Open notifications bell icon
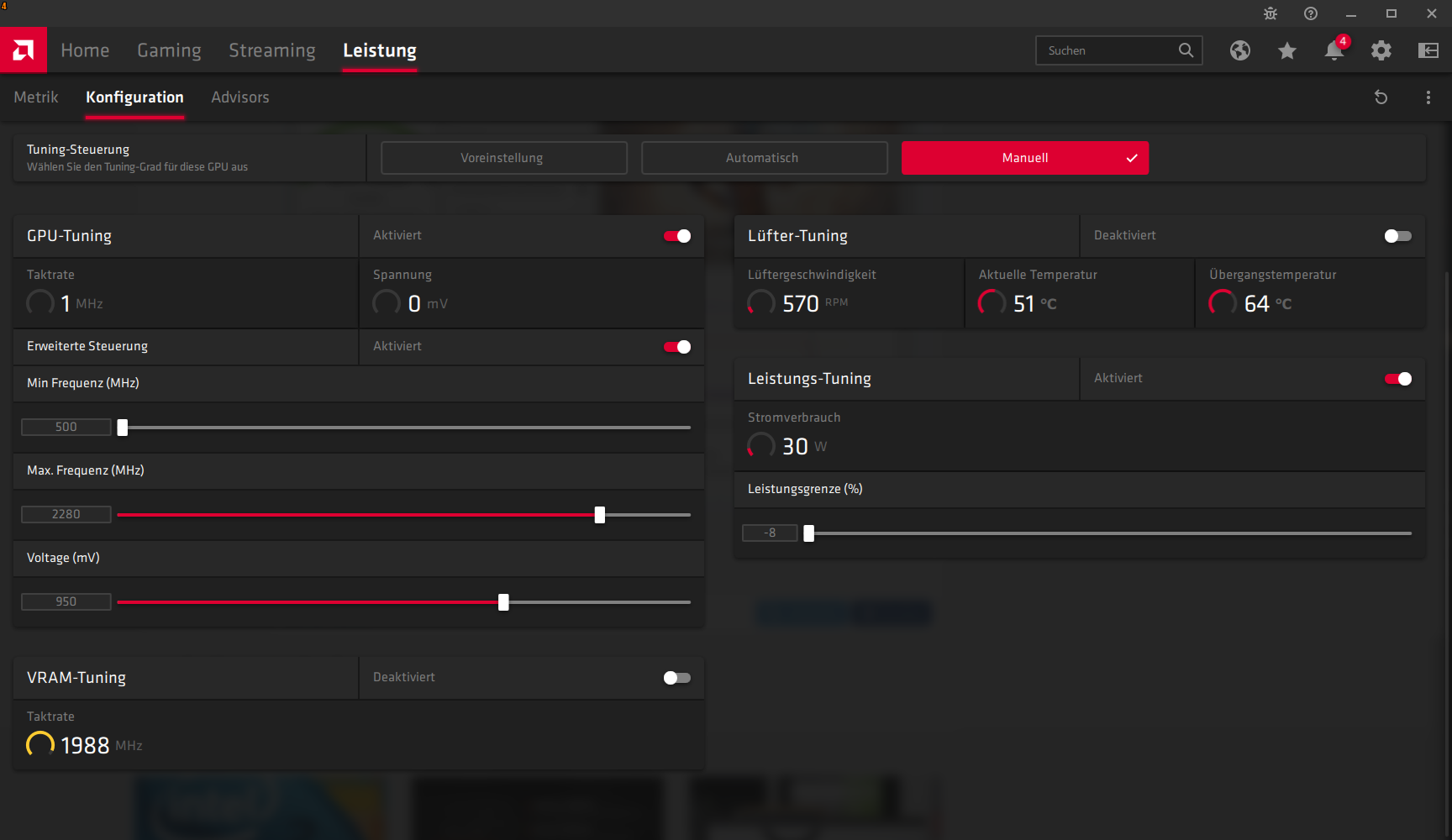The image size is (1452, 840). 1334,50
